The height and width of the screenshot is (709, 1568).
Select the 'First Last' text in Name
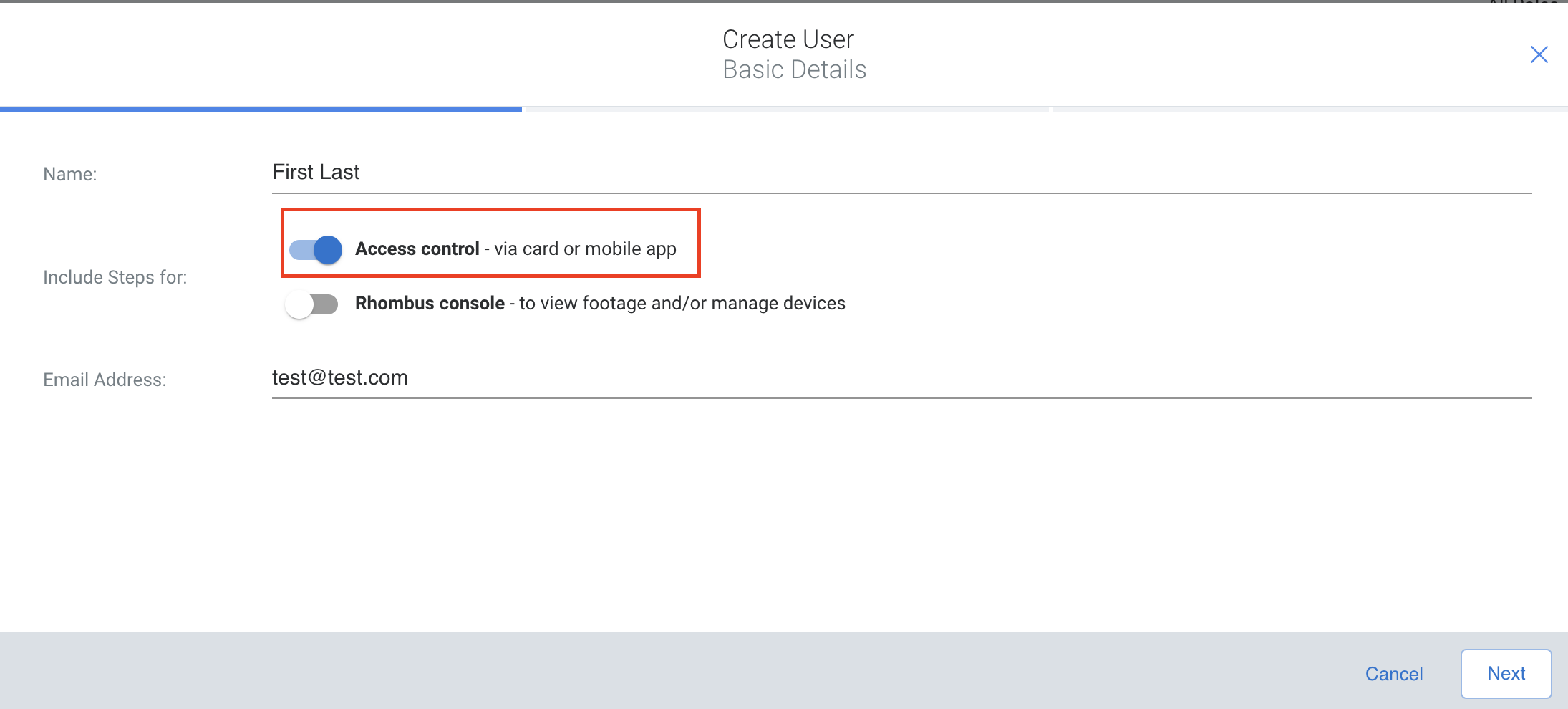tap(315, 172)
